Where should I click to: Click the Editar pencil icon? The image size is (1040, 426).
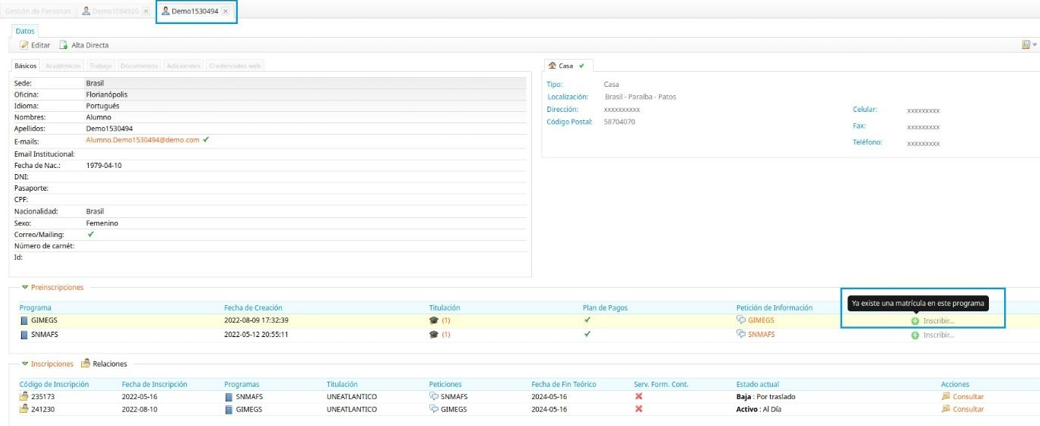25,45
